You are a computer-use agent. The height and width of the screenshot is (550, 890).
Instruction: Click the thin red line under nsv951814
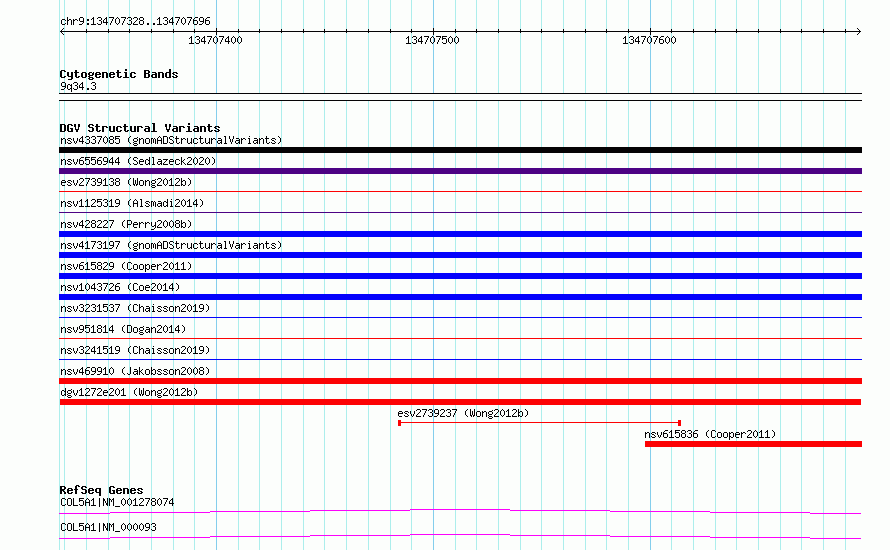460,339
